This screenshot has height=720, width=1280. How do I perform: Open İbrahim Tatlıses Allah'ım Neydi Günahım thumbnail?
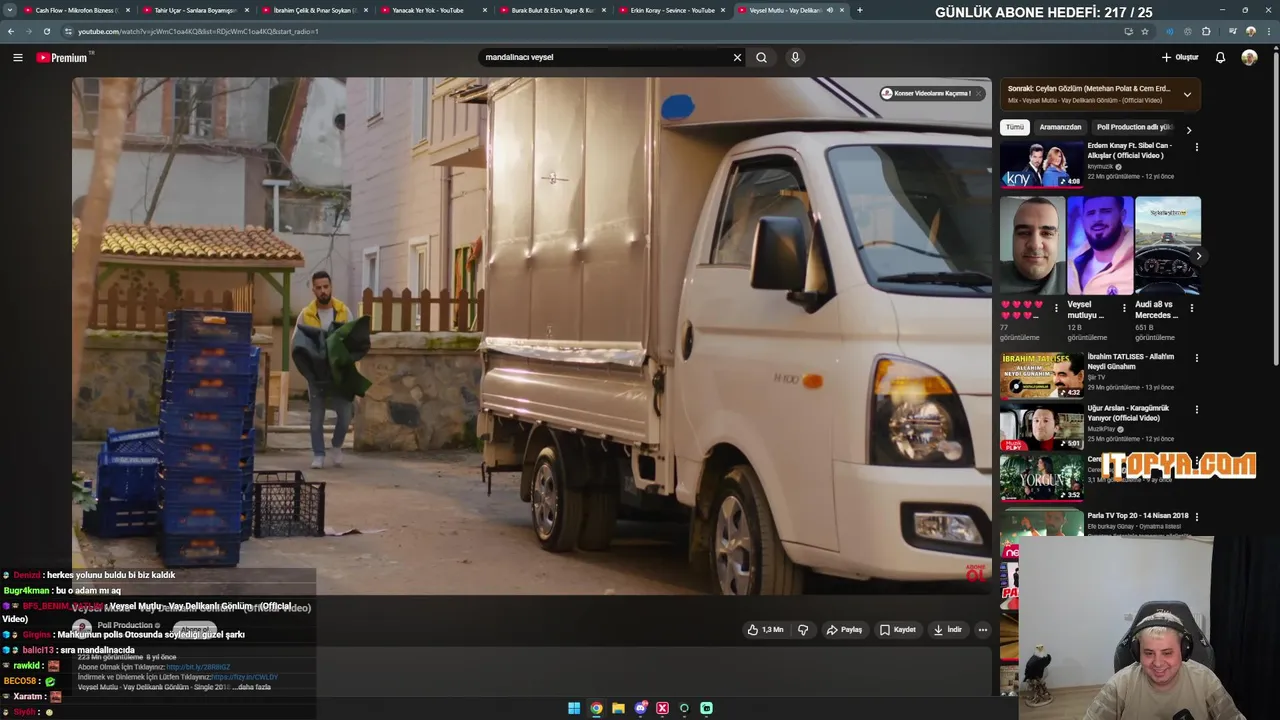click(x=1041, y=375)
